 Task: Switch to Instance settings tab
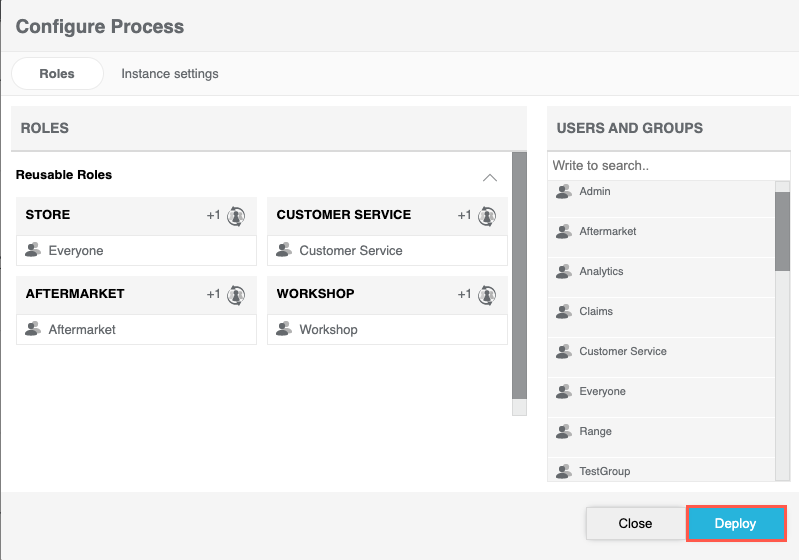coord(170,74)
